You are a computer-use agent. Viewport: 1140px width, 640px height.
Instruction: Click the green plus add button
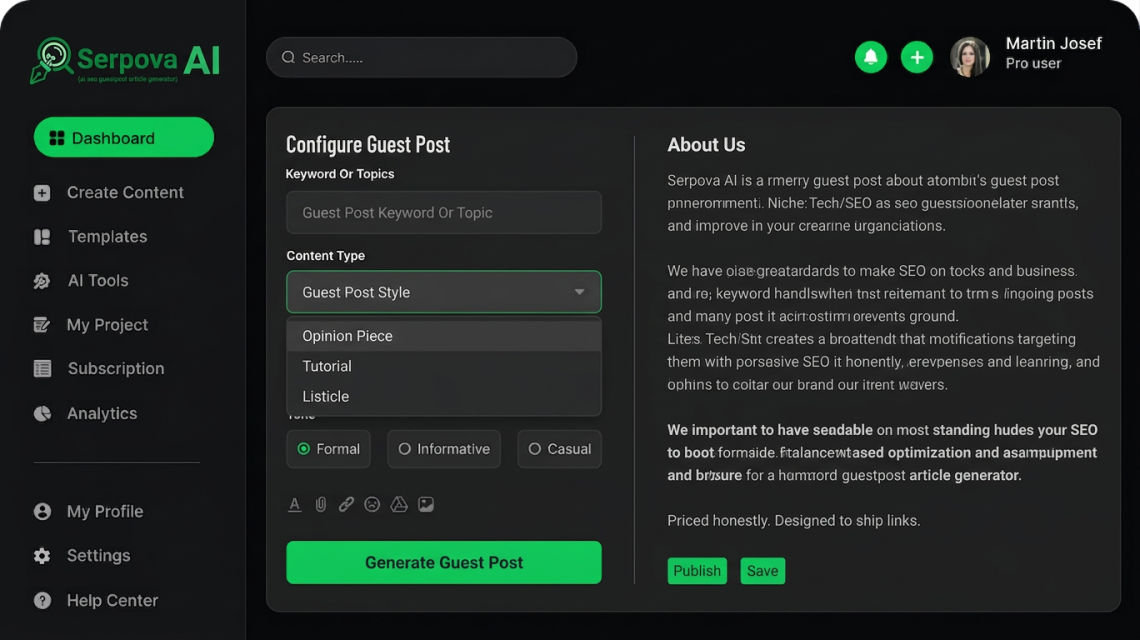point(917,57)
